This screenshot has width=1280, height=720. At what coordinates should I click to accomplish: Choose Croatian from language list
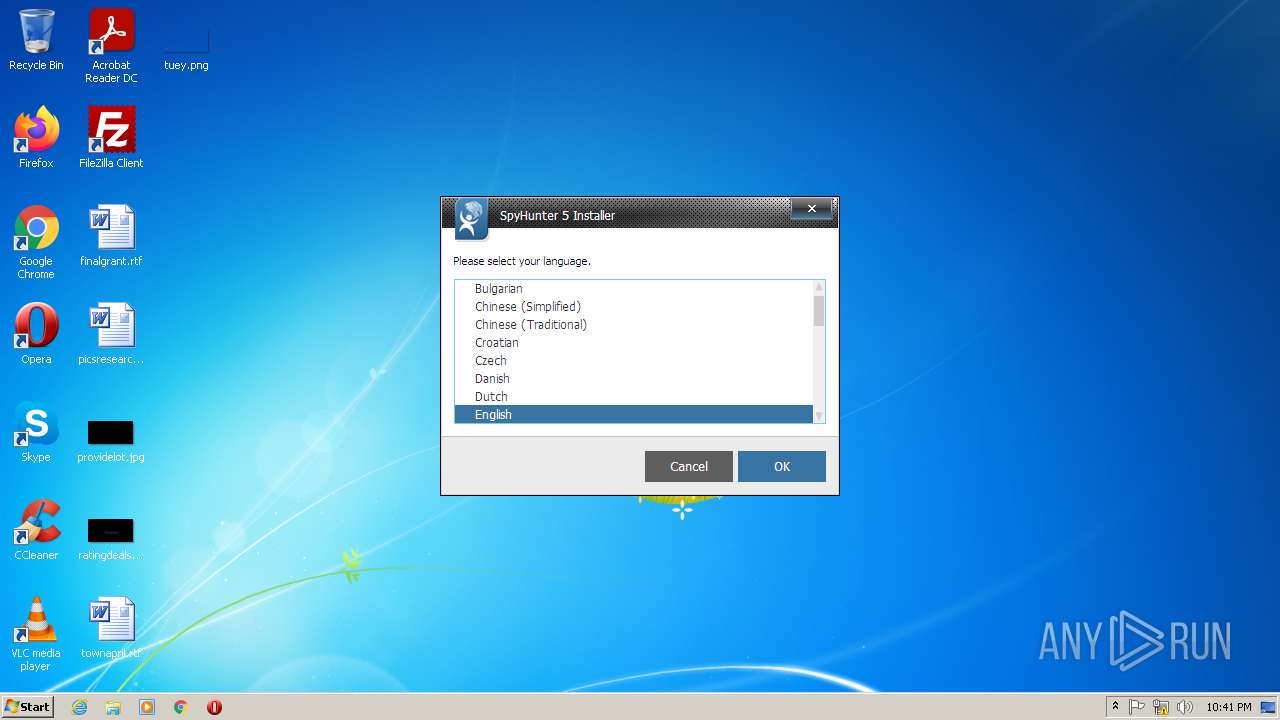point(634,343)
